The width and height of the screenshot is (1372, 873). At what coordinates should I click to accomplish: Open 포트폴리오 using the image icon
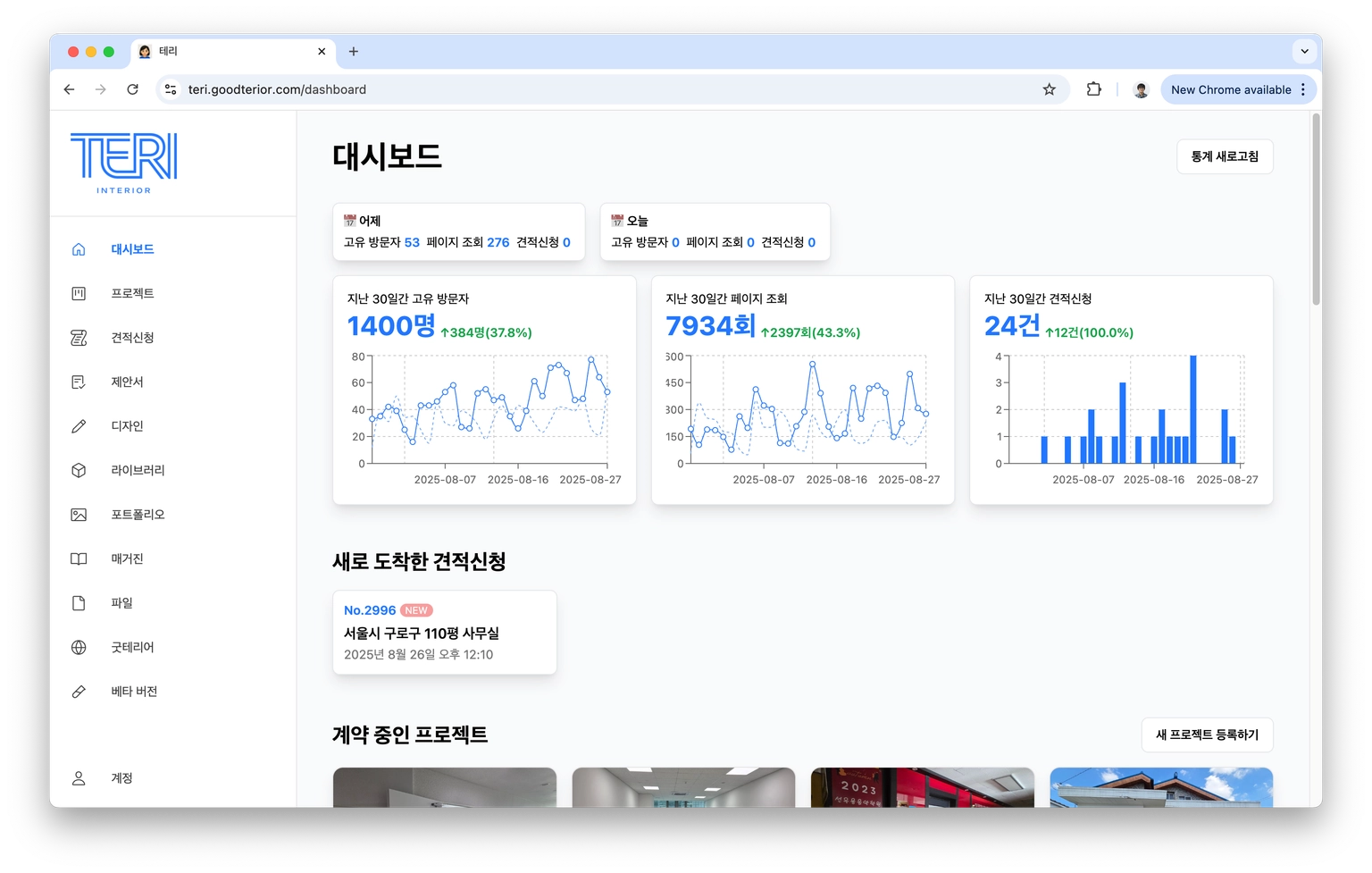[79, 514]
